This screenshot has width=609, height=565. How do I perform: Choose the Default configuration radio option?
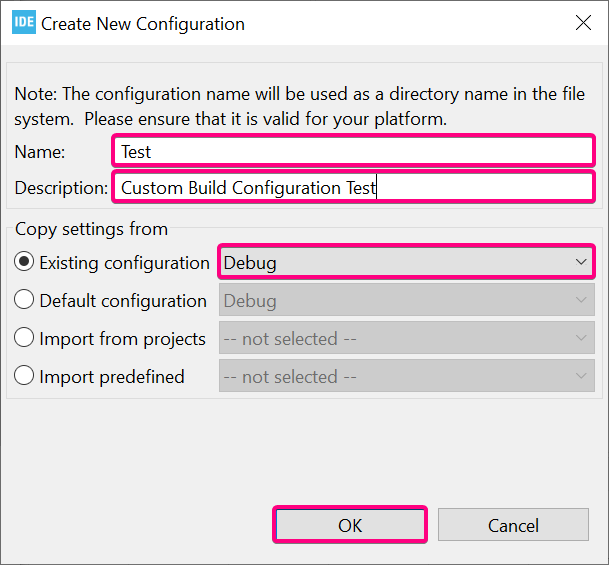click(24, 301)
